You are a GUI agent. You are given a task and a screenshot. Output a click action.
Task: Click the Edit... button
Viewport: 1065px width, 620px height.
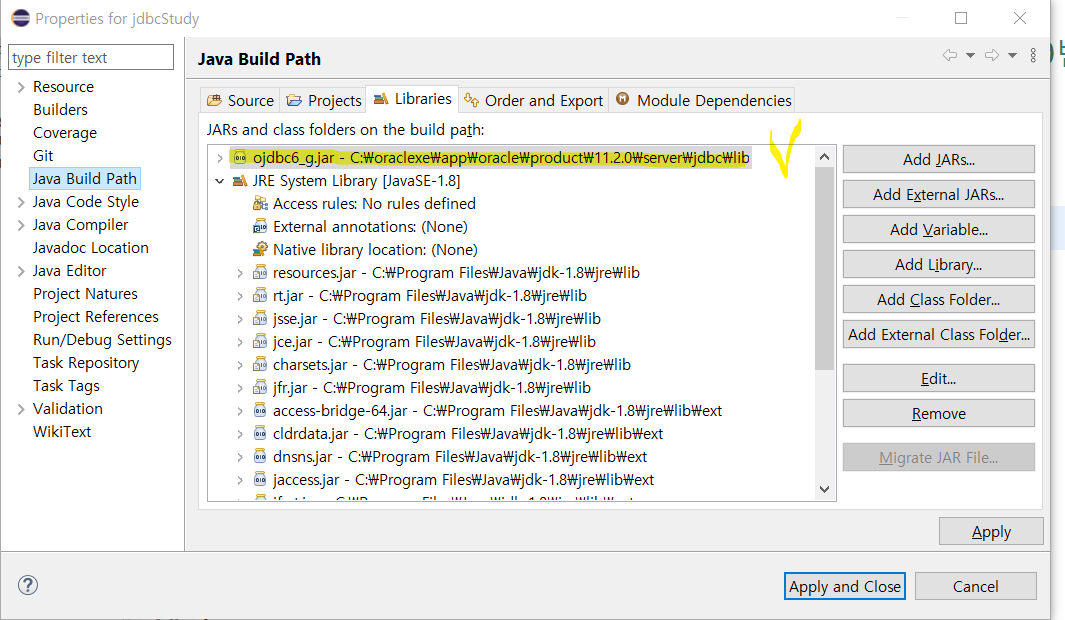coord(939,378)
